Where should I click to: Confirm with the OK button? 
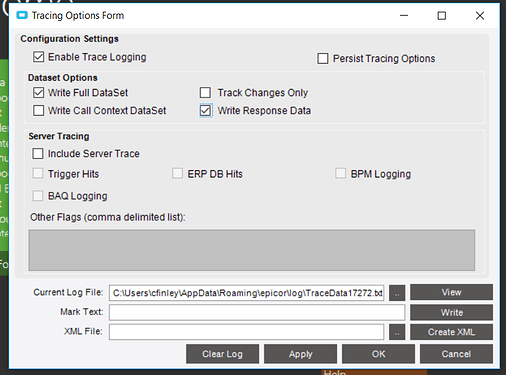click(378, 354)
